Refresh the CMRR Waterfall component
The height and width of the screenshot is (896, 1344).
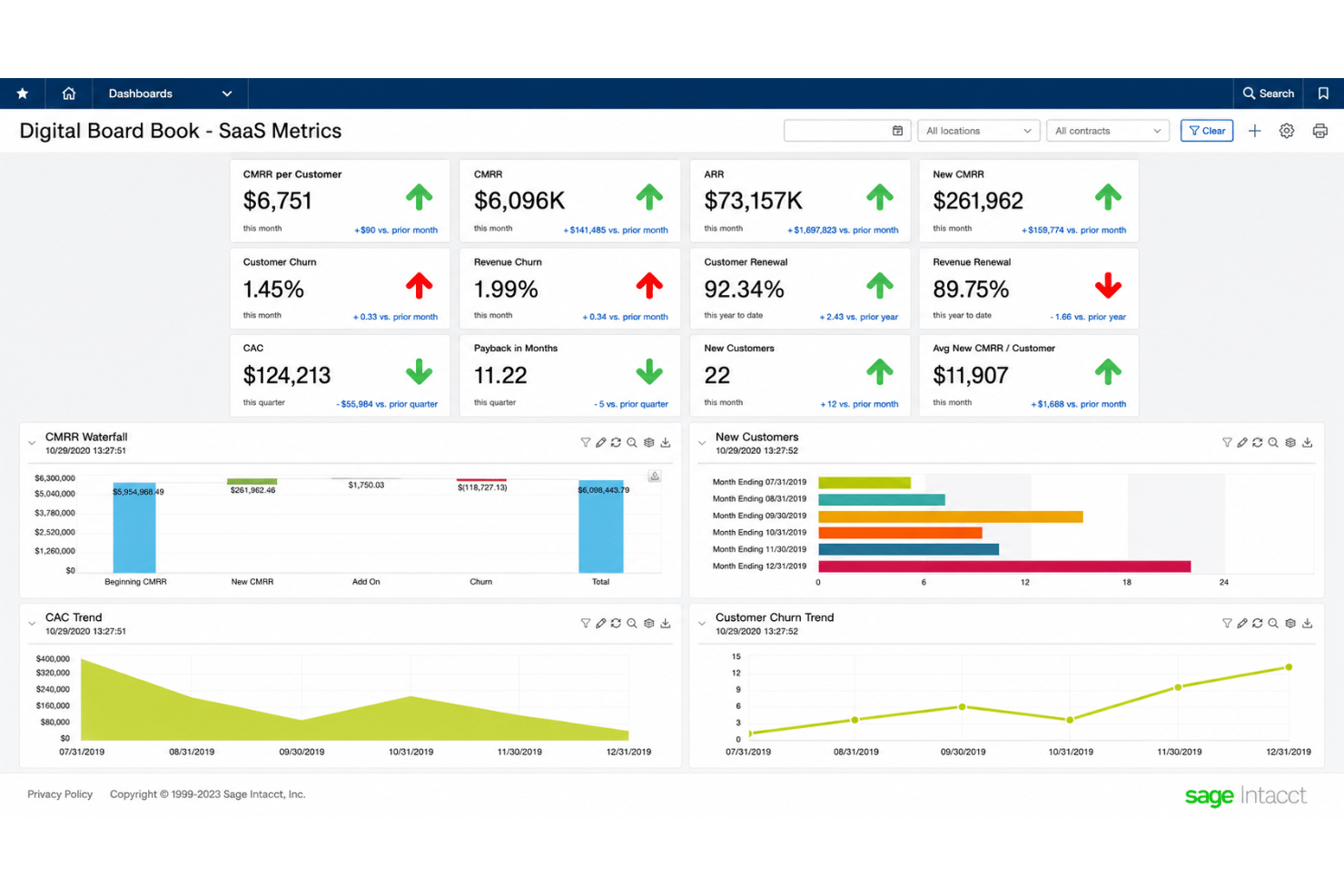616,442
